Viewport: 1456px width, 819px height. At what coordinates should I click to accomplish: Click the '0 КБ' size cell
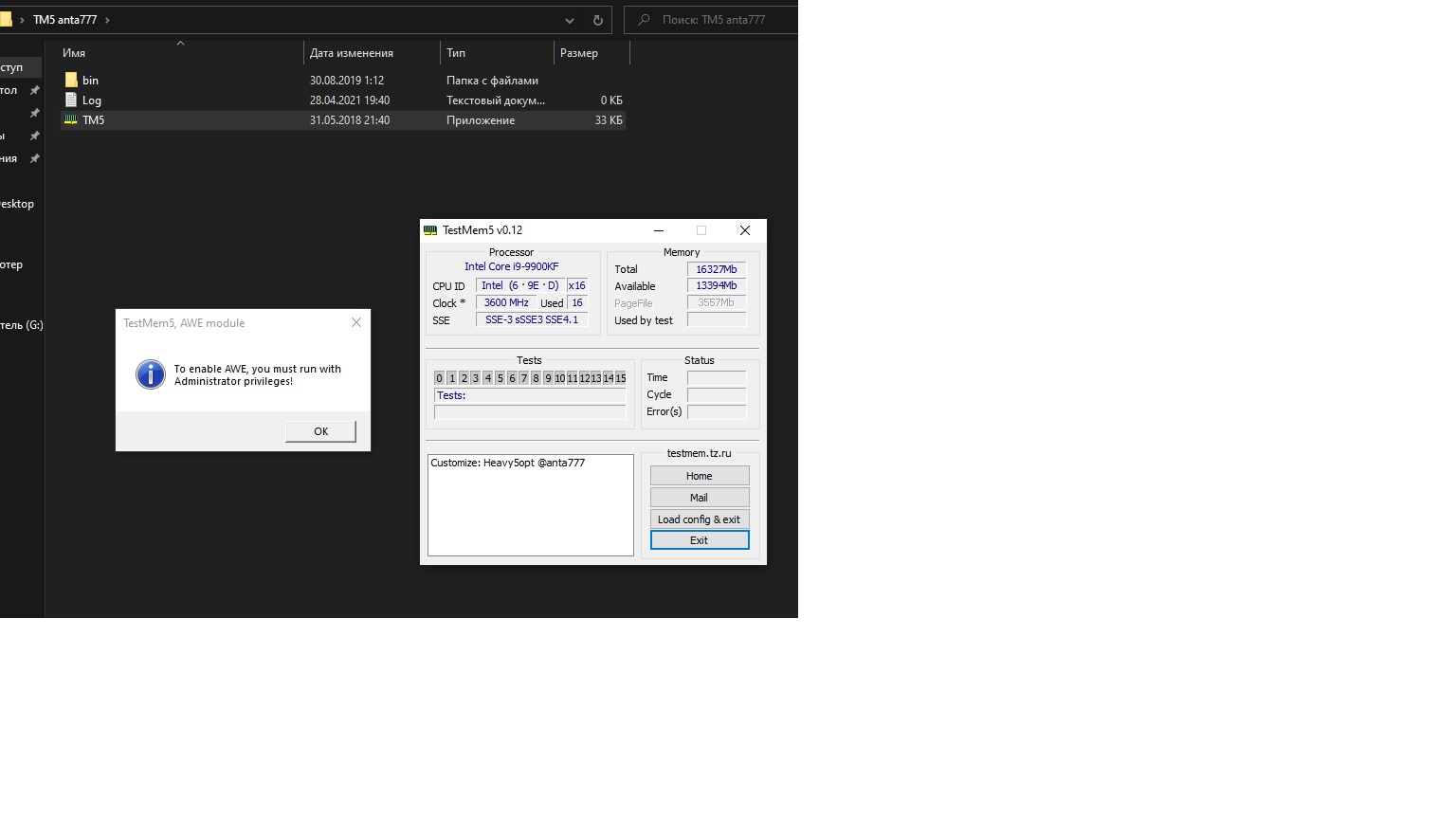click(611, 100)
